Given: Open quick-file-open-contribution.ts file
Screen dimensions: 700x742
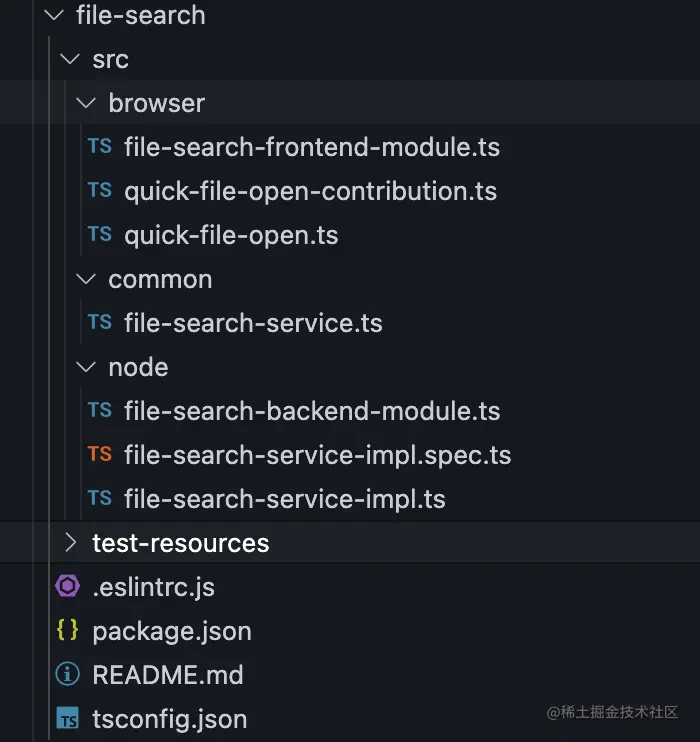Looking at the screenshot, I should [x=310, y=191].
